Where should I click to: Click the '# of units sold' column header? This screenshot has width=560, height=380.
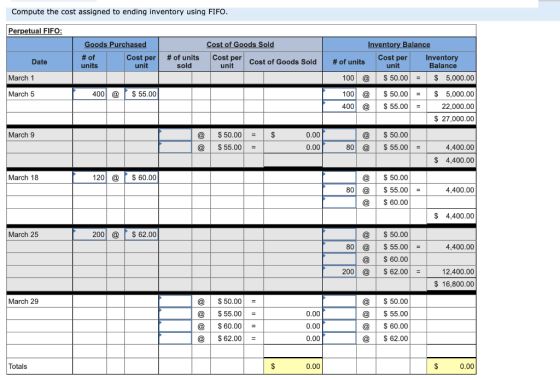tap(184, 61)
